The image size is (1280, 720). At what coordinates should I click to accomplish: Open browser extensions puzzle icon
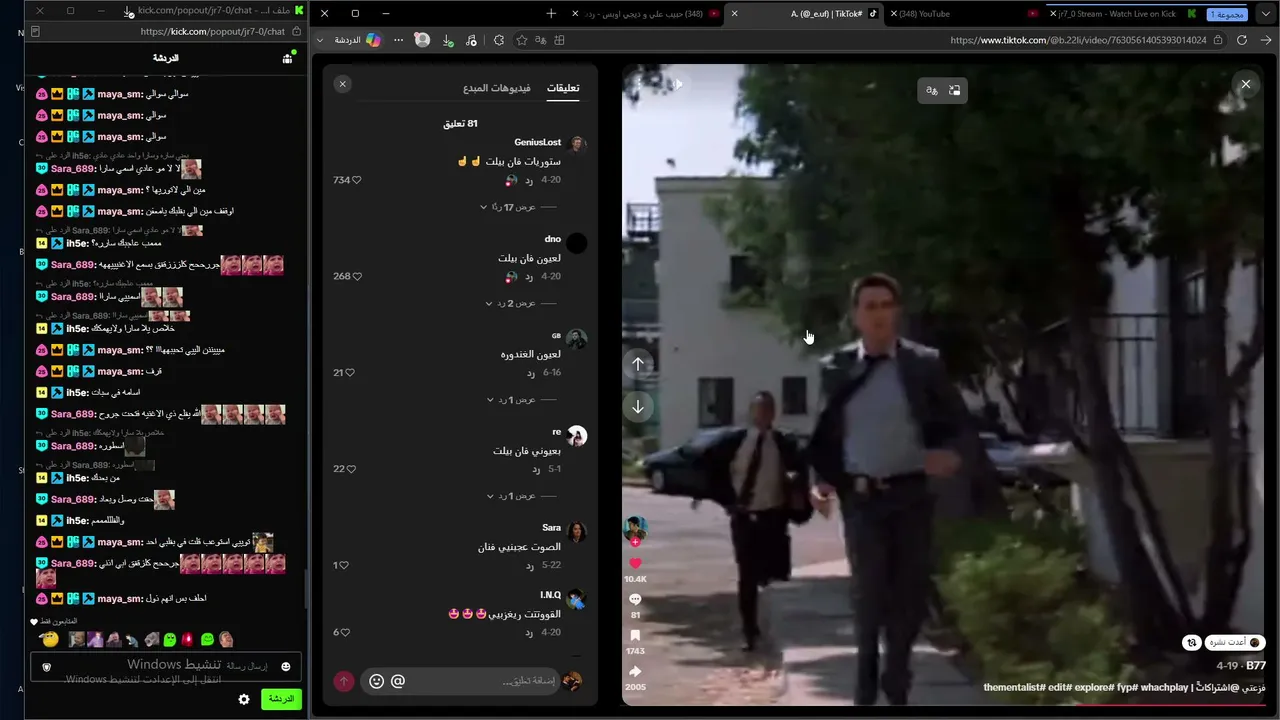(499, 40)
